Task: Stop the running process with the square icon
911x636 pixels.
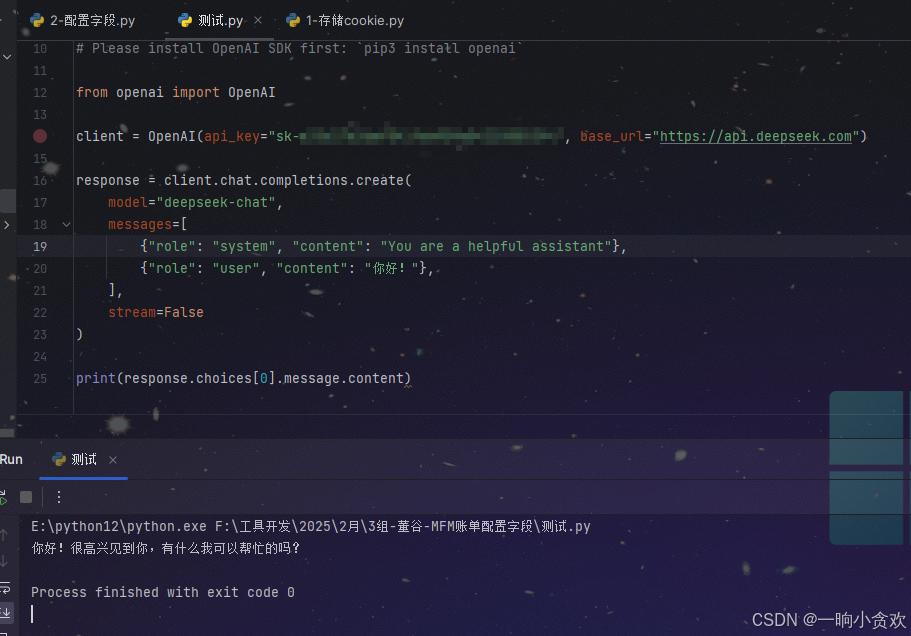Action: point(26,497)
